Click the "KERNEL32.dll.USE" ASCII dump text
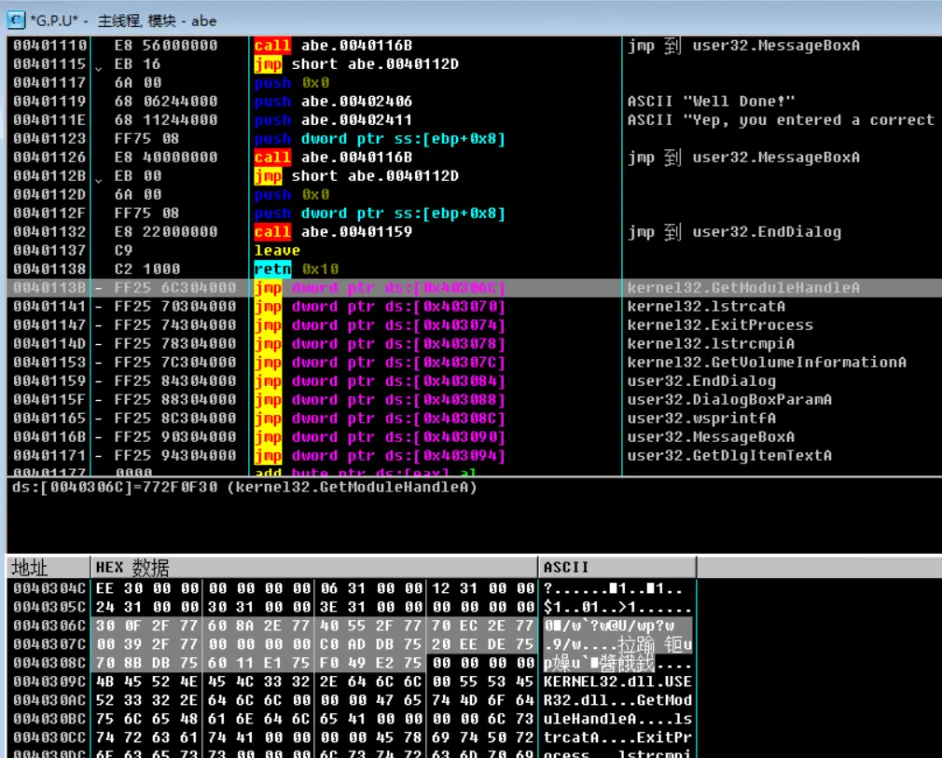942x758 pixels. click(x=617, y=682)
